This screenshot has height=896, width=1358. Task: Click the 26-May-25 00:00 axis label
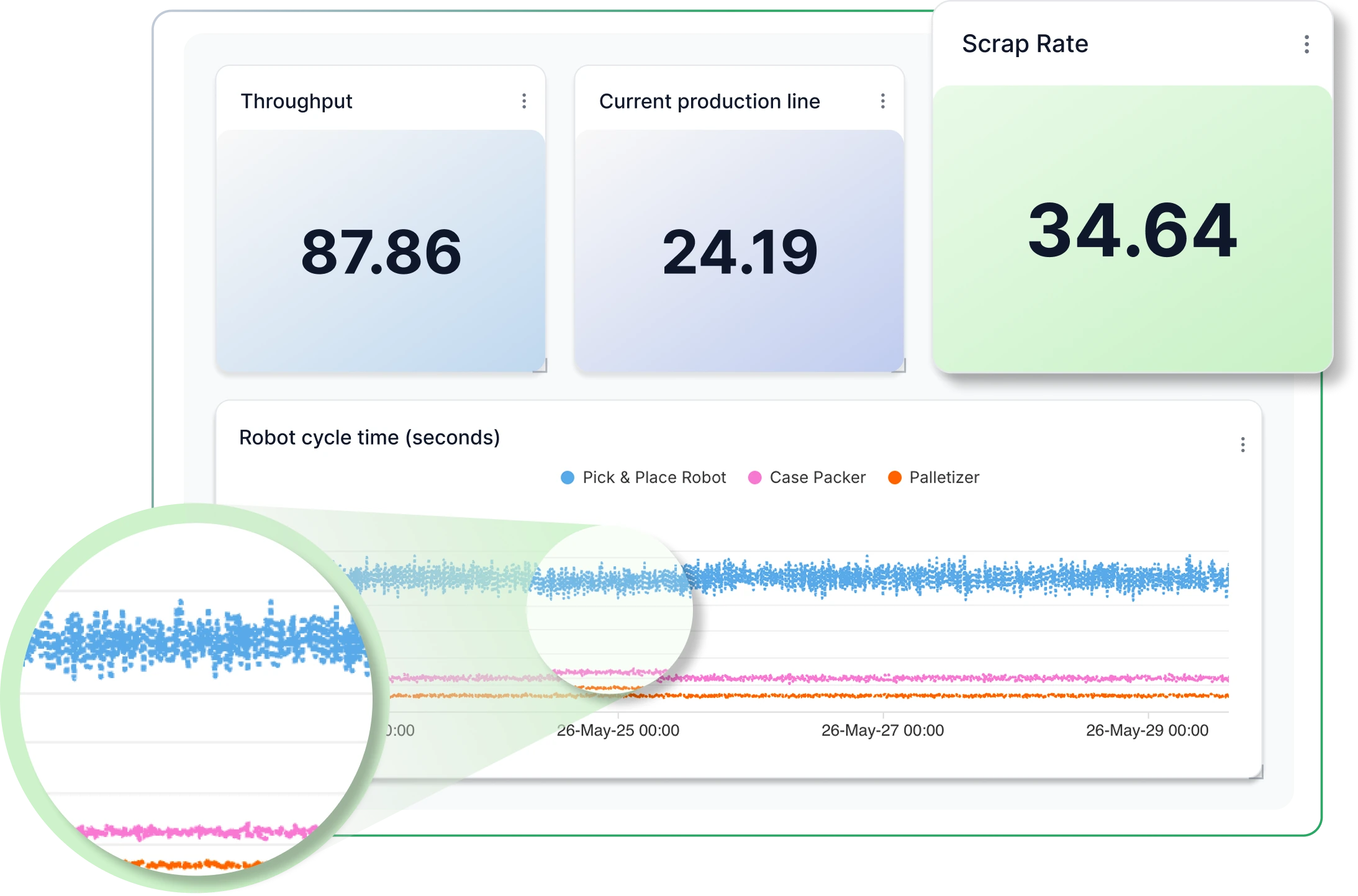[618, 730]
